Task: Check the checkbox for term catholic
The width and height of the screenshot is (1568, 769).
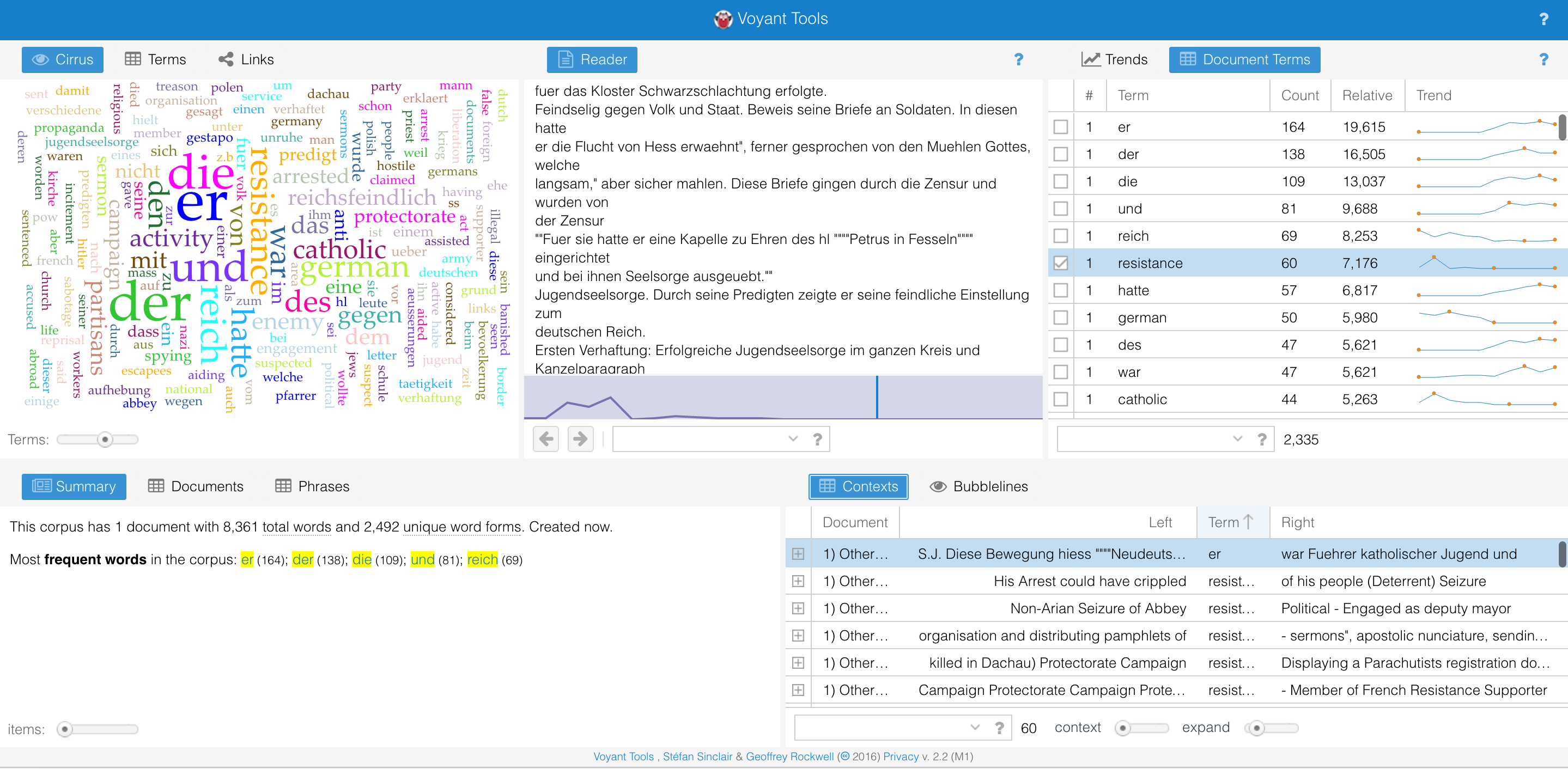Action: coord(1060,400)
